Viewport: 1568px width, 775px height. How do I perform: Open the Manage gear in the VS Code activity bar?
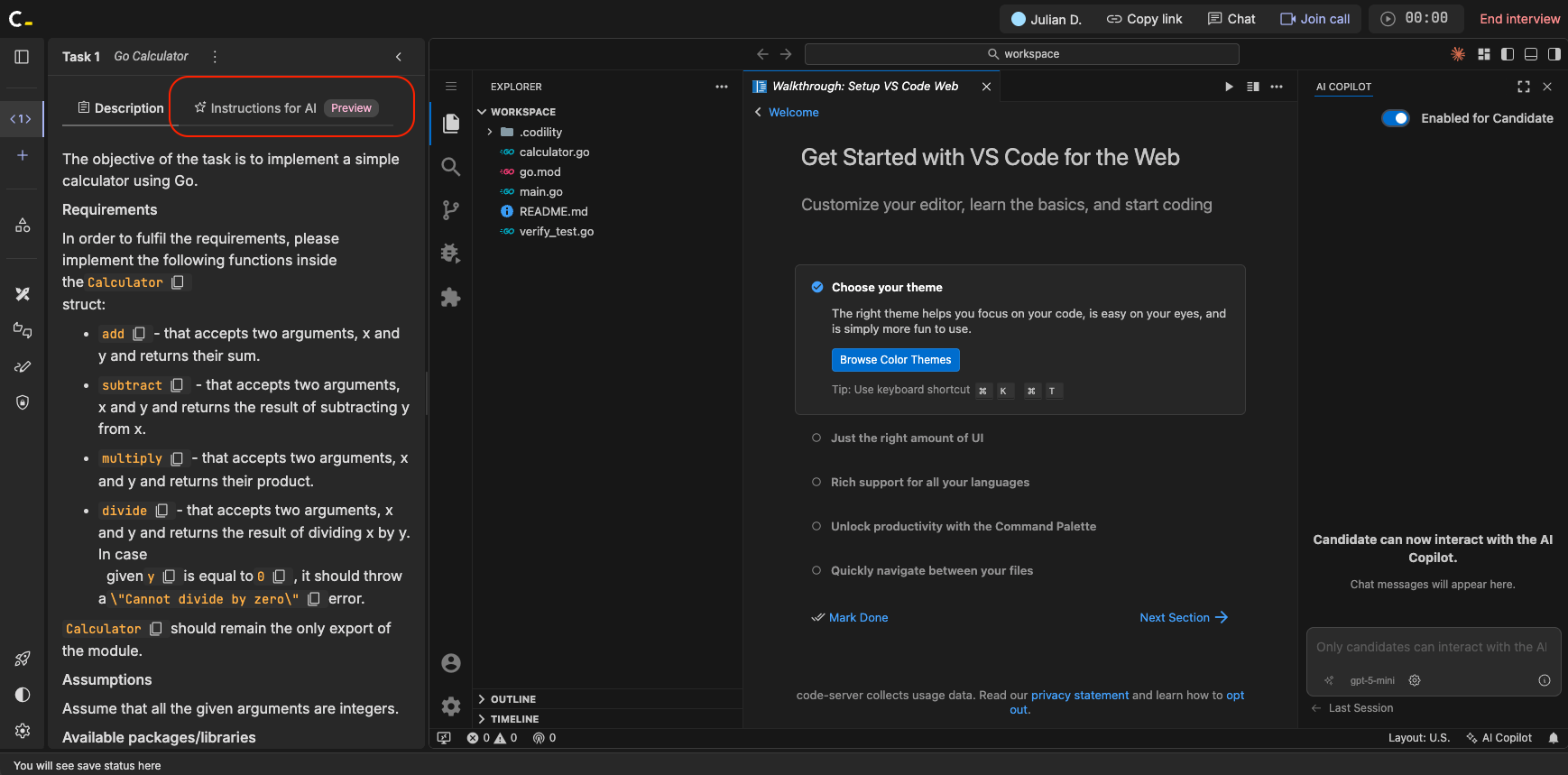pyautogui.click(x=451, y=706)
